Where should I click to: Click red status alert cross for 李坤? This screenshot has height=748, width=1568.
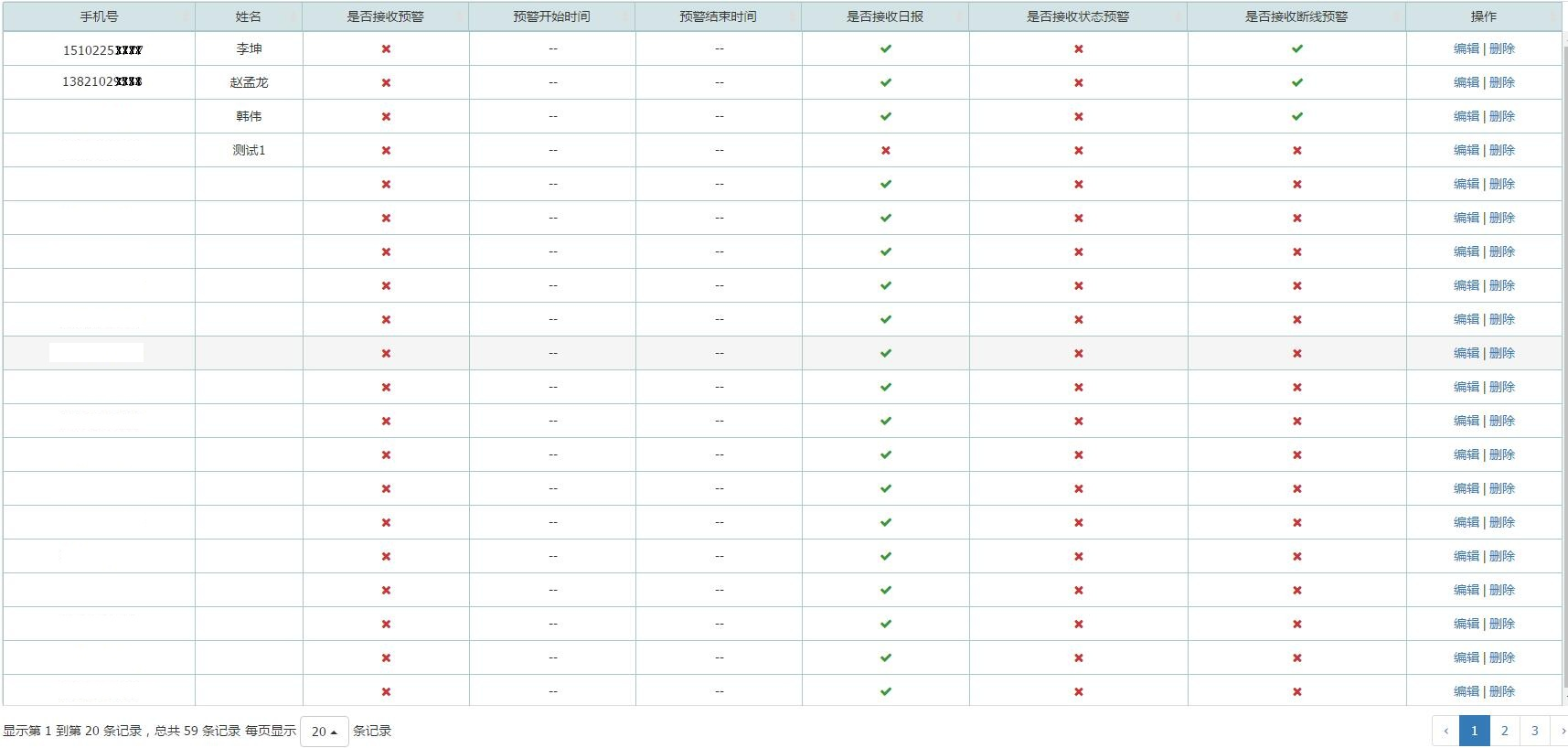point(1078,48)
